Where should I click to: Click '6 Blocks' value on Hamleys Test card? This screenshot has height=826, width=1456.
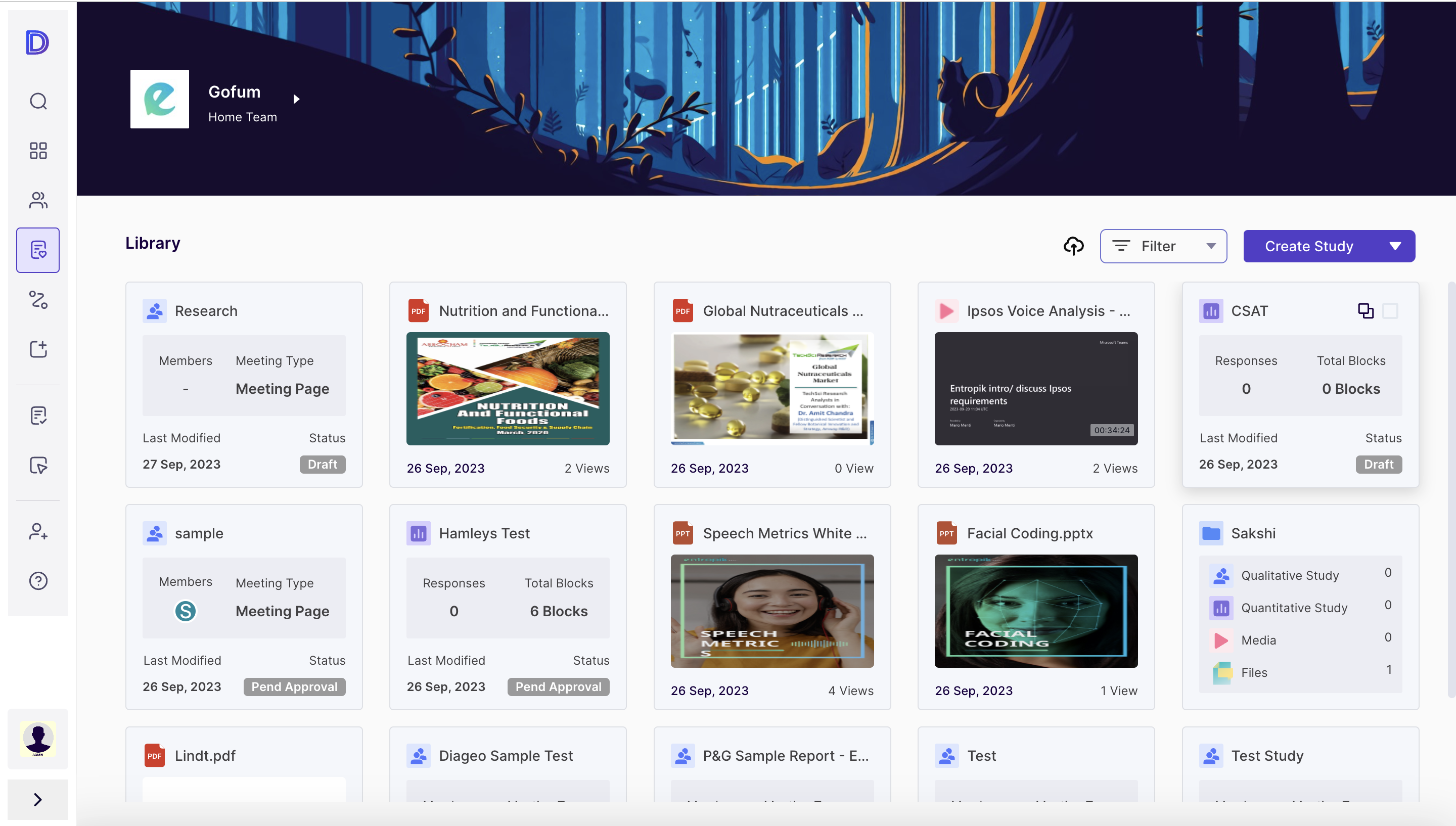pyautogui.click(x=559, y=611)
